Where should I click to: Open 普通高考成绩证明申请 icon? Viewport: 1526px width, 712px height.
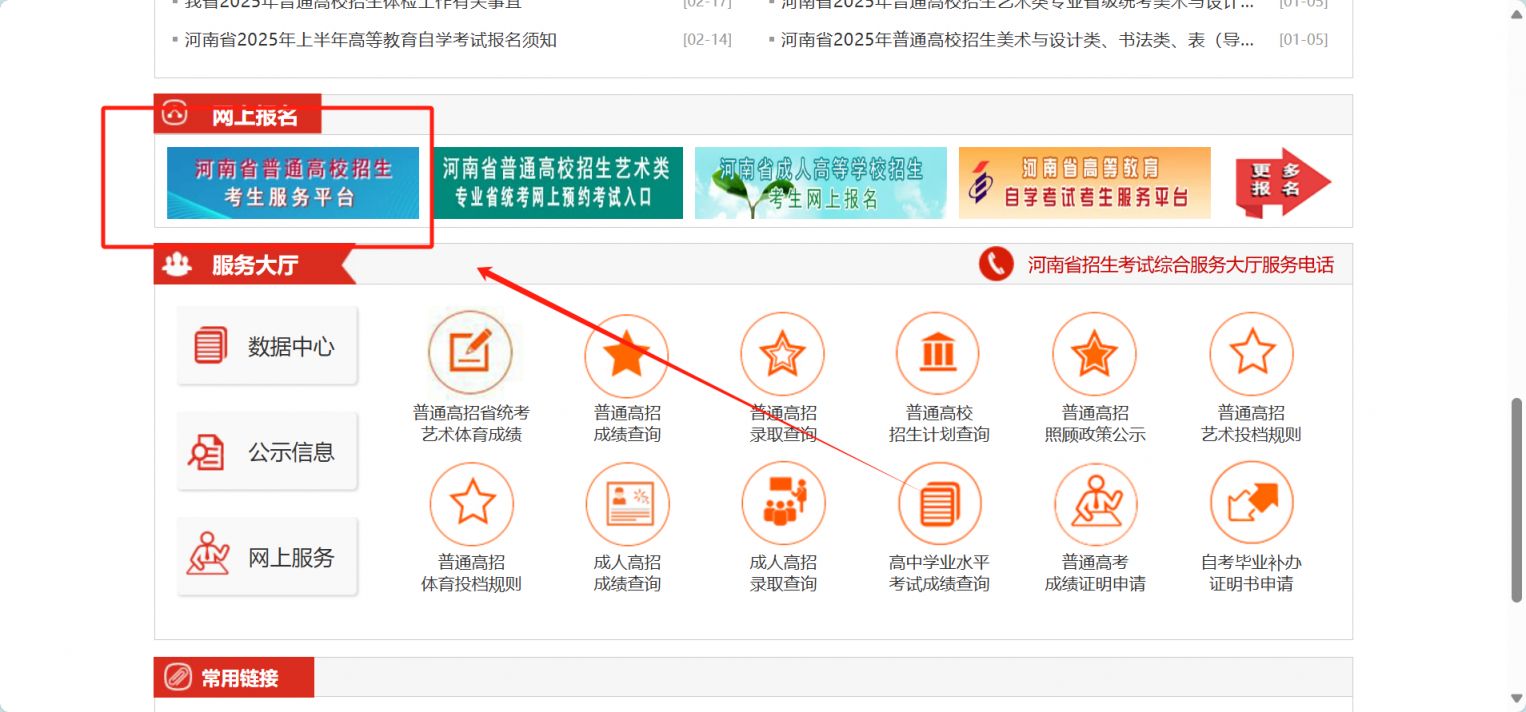coord(1095,503)
